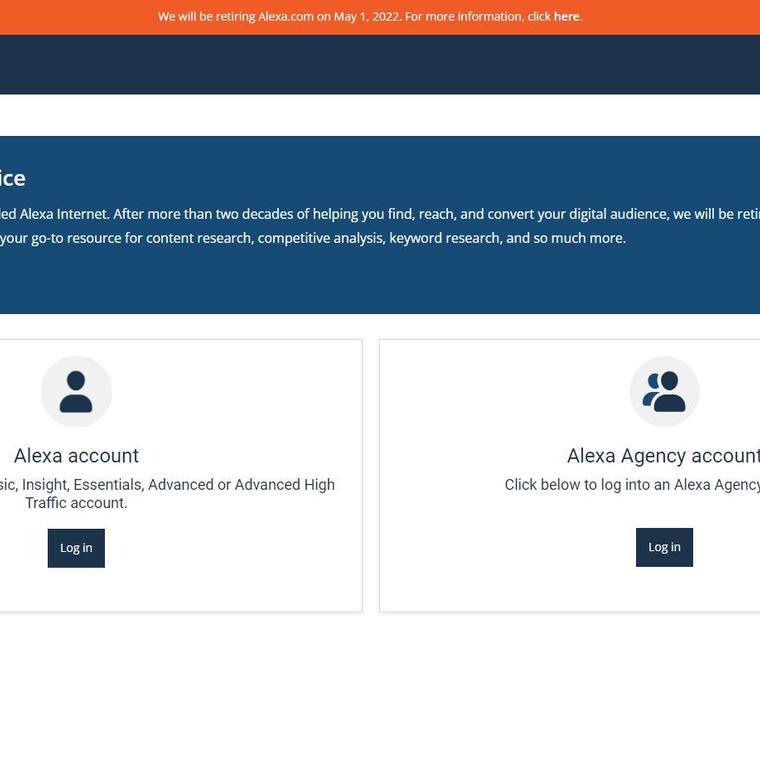Click the "Alexa.com" text in retirement banner
The width and height of the screenshot is (760, 760).
[x=286, y=17]
